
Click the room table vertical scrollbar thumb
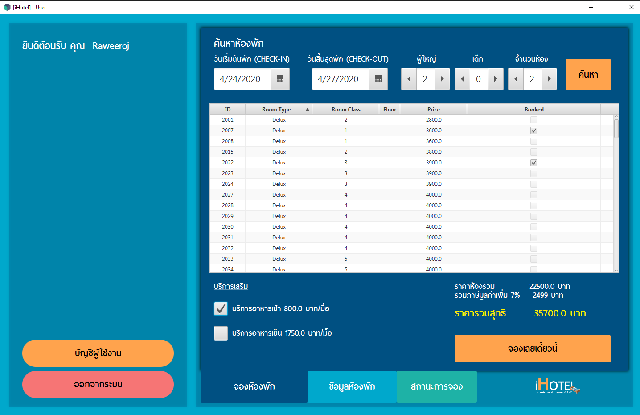point(616,129)
